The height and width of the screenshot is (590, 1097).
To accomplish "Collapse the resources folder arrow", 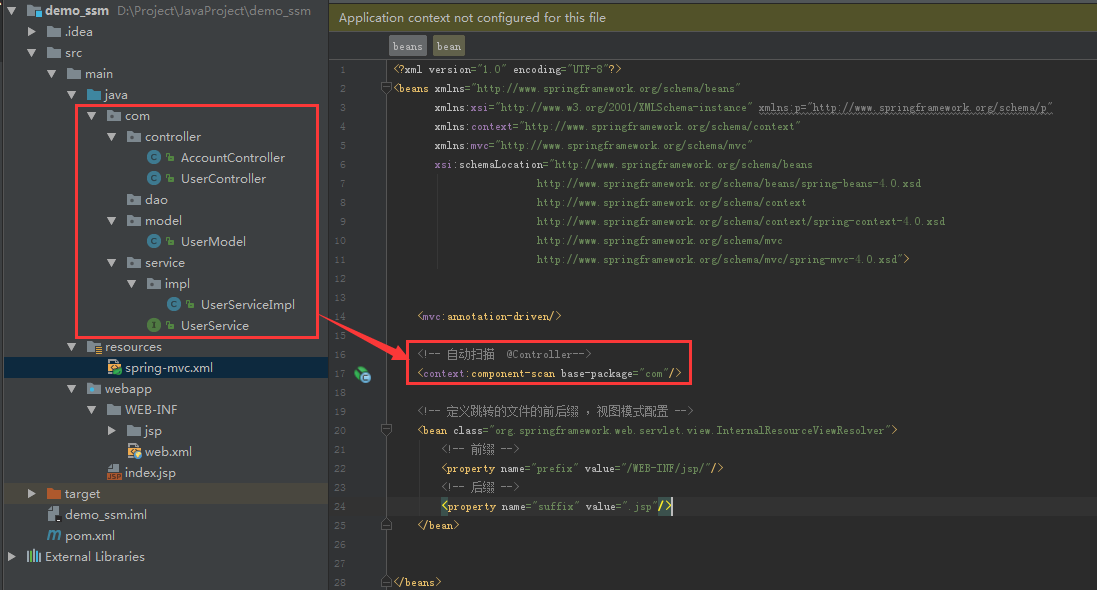I will point(71,346).
